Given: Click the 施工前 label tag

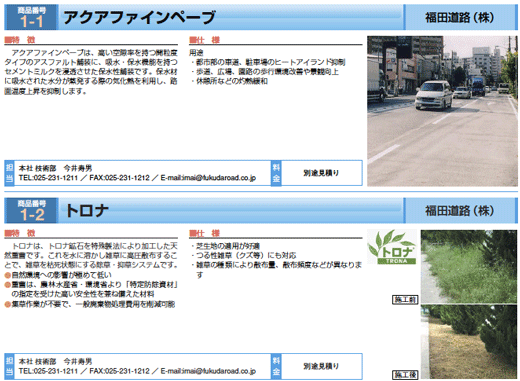Looking at the screenshot, I should pos(405,300).
